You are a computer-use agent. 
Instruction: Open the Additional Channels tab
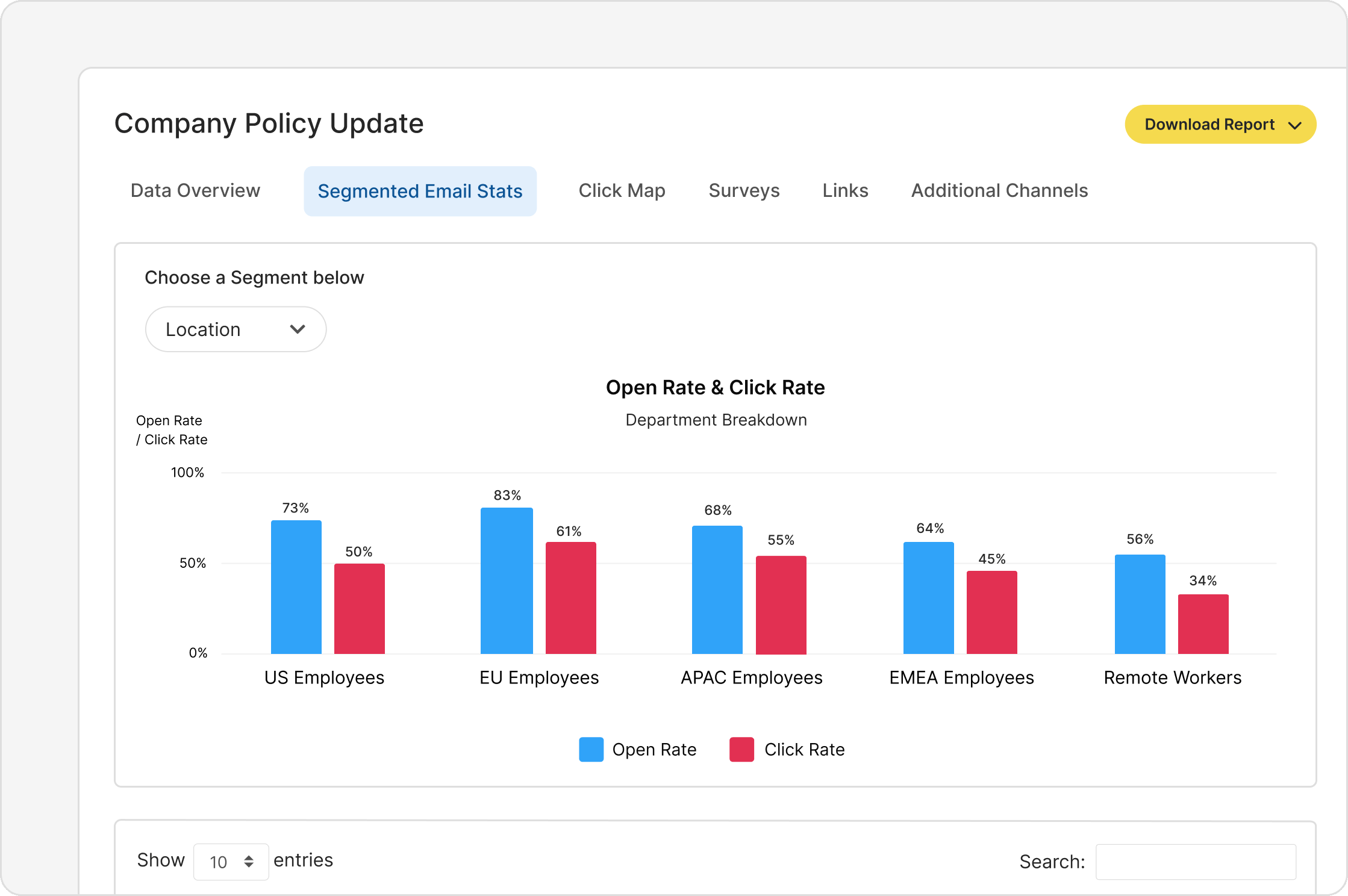999,191
